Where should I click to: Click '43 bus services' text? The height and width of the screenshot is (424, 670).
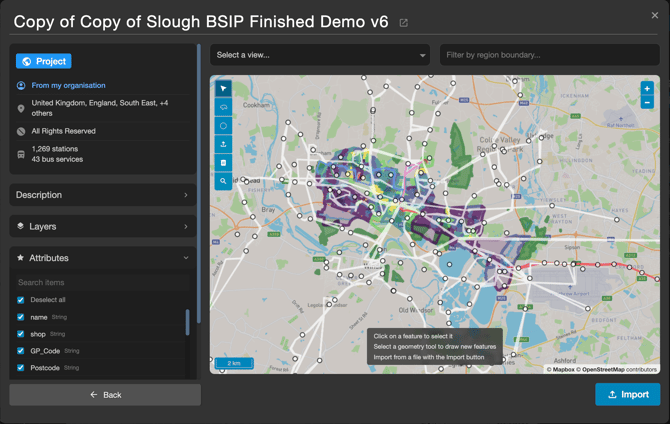pyautogui.click(x=57, y=159)
